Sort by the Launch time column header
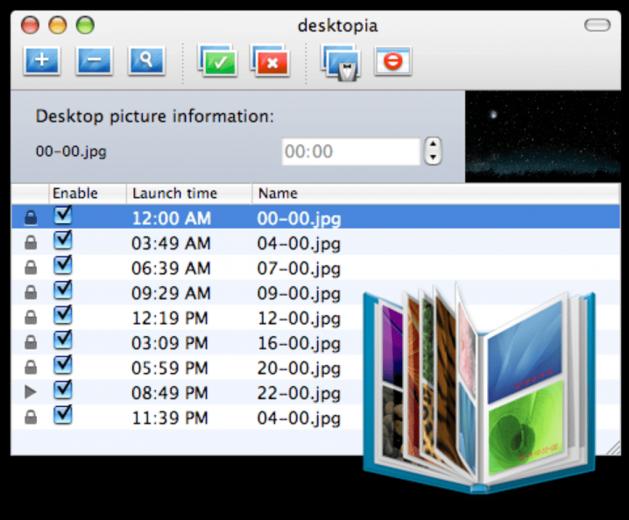The height and width of the screenshot is (520, 629). click(189, 193)
